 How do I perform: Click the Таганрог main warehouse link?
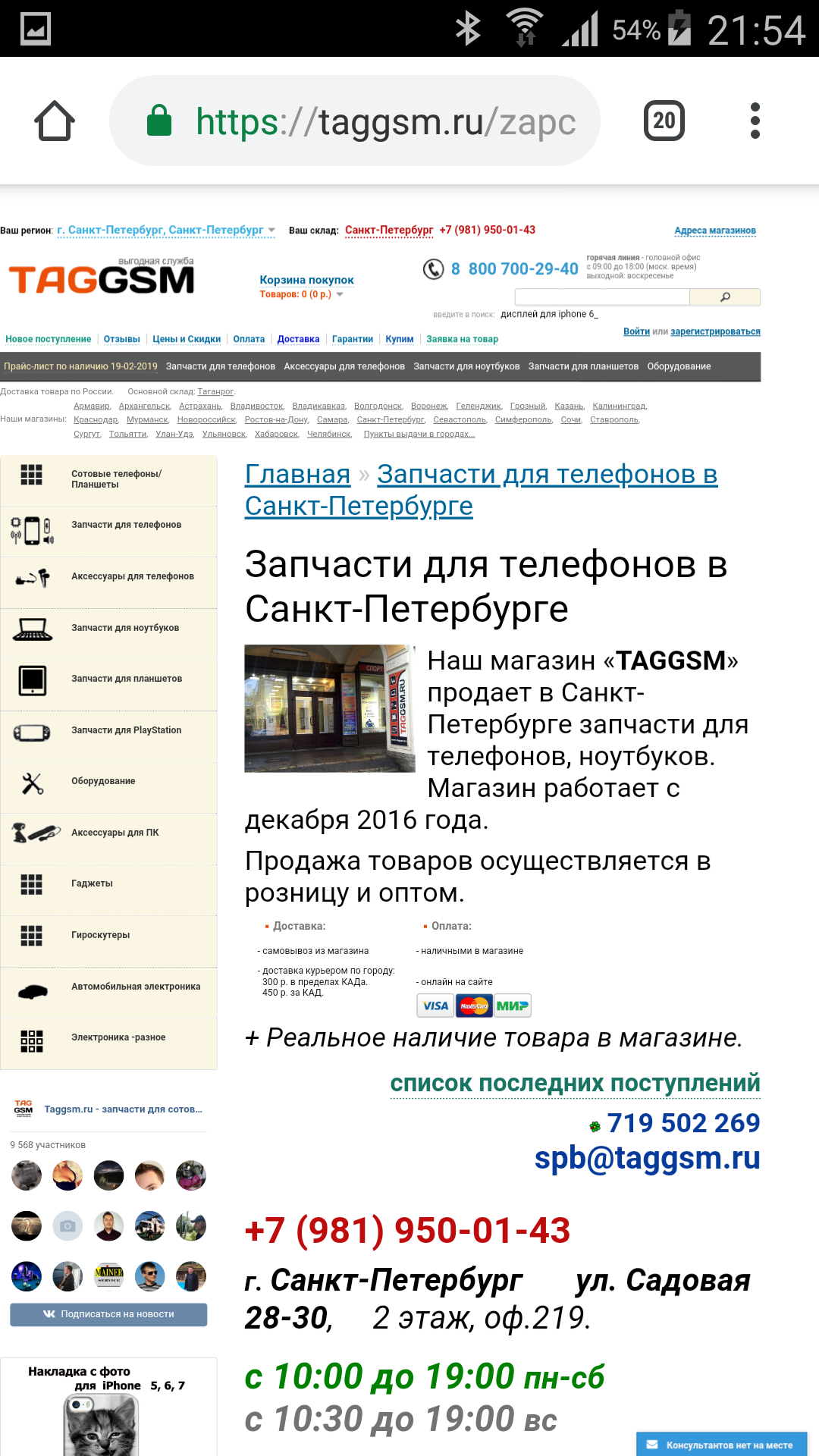tap(216, 391)
